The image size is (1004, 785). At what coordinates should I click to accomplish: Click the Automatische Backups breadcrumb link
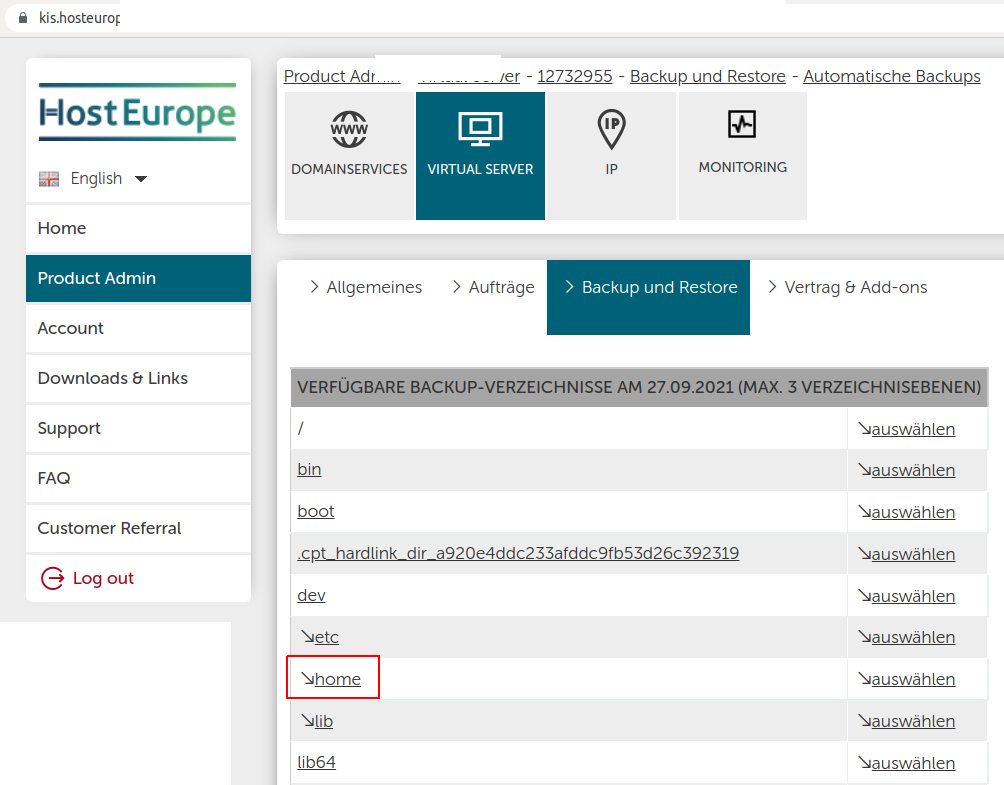pyautogui.click(x=891, y=76)
